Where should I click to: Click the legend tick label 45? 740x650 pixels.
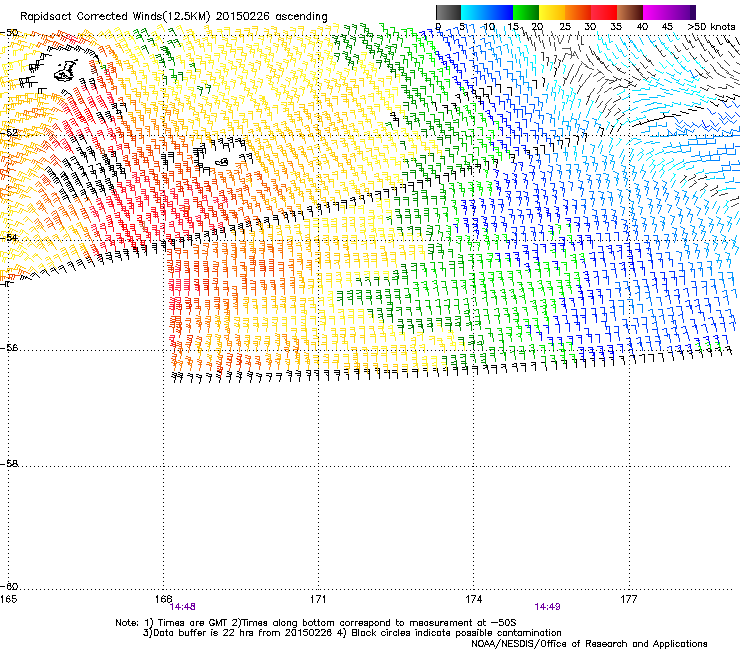tap(667, 27)
